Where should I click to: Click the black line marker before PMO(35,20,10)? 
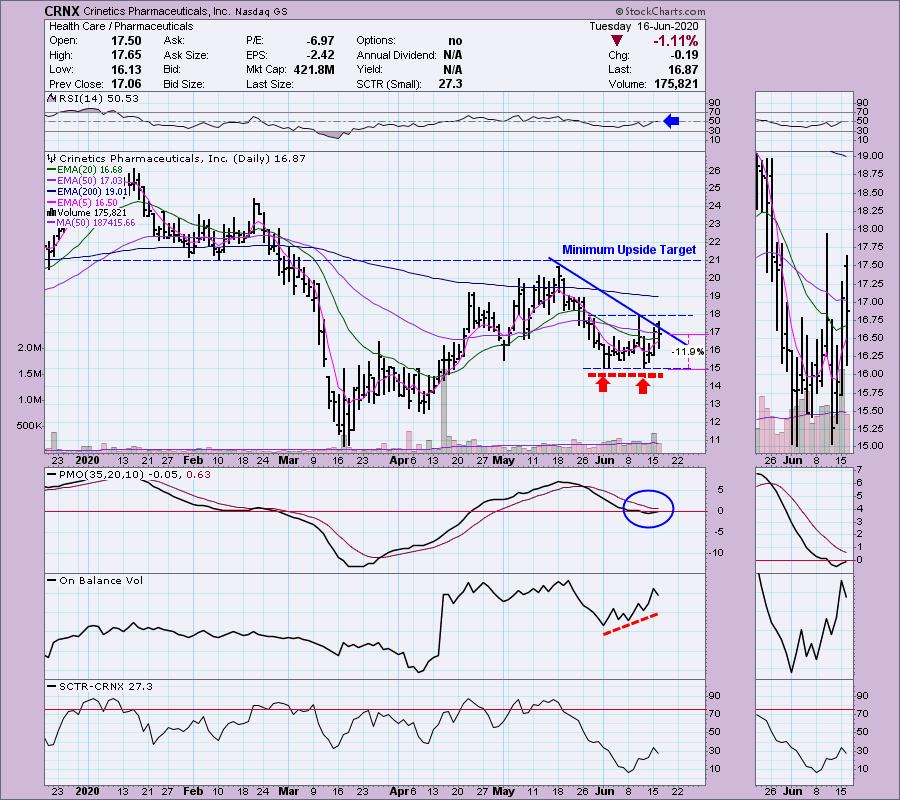point(52,475)
